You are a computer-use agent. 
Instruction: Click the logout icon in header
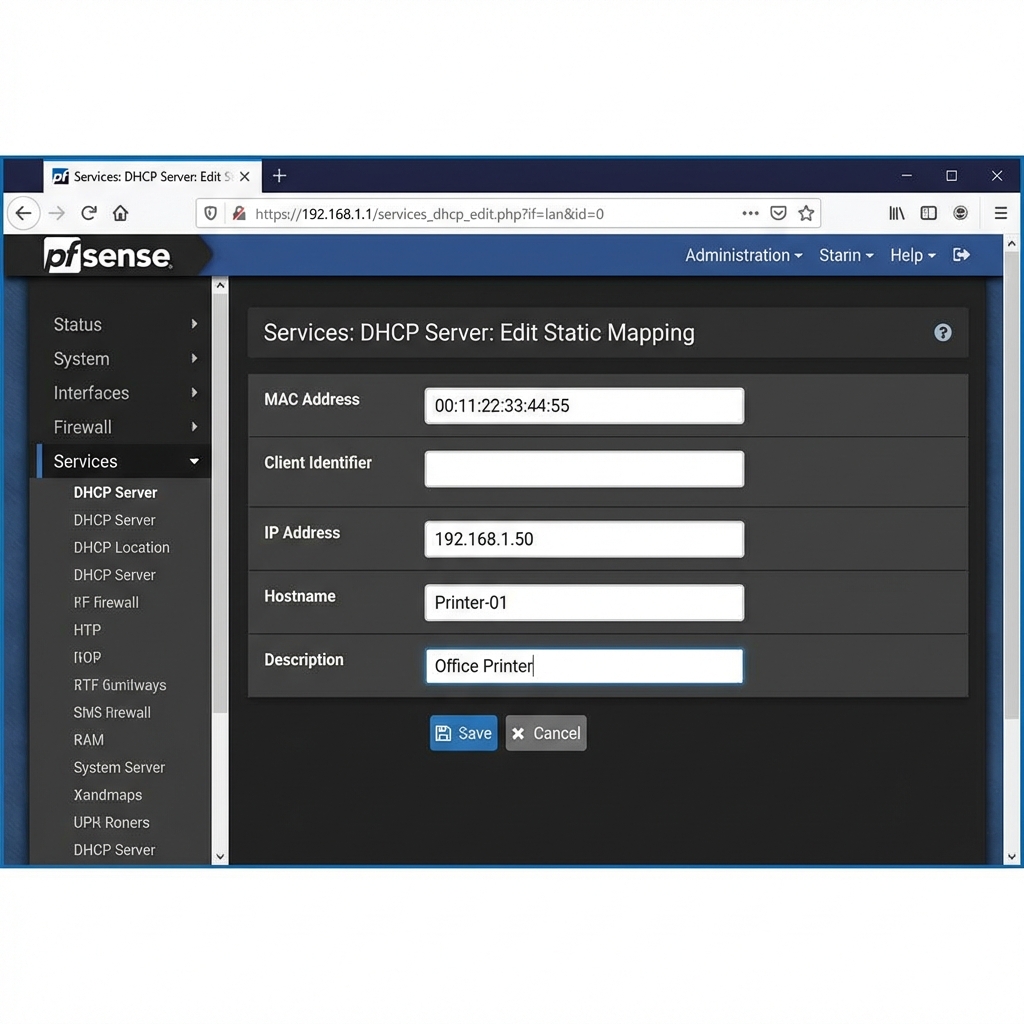[x=961, y=255]
